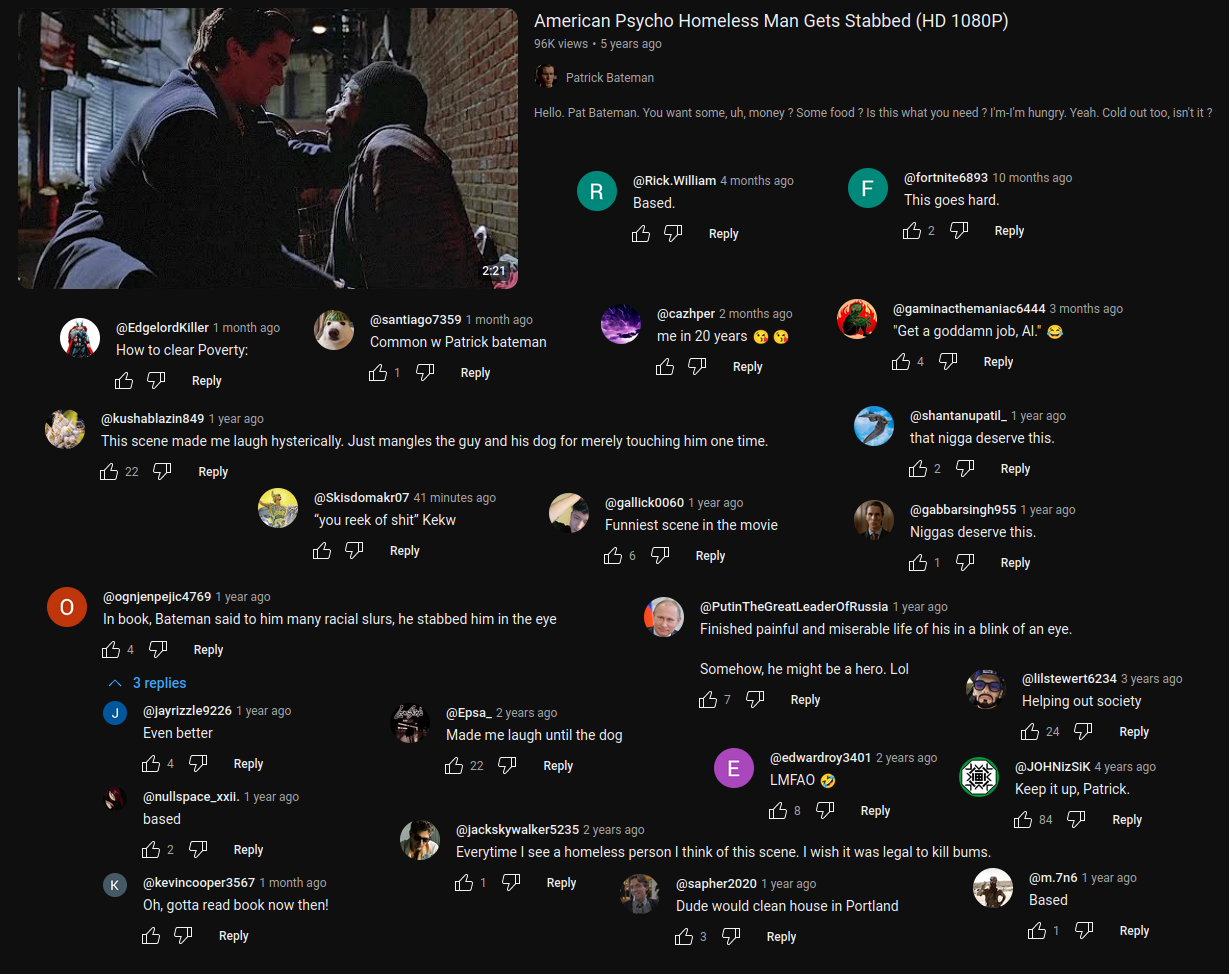
Task: Open the Patrick Bateman channel name link
Action: [x=610, y=78]
